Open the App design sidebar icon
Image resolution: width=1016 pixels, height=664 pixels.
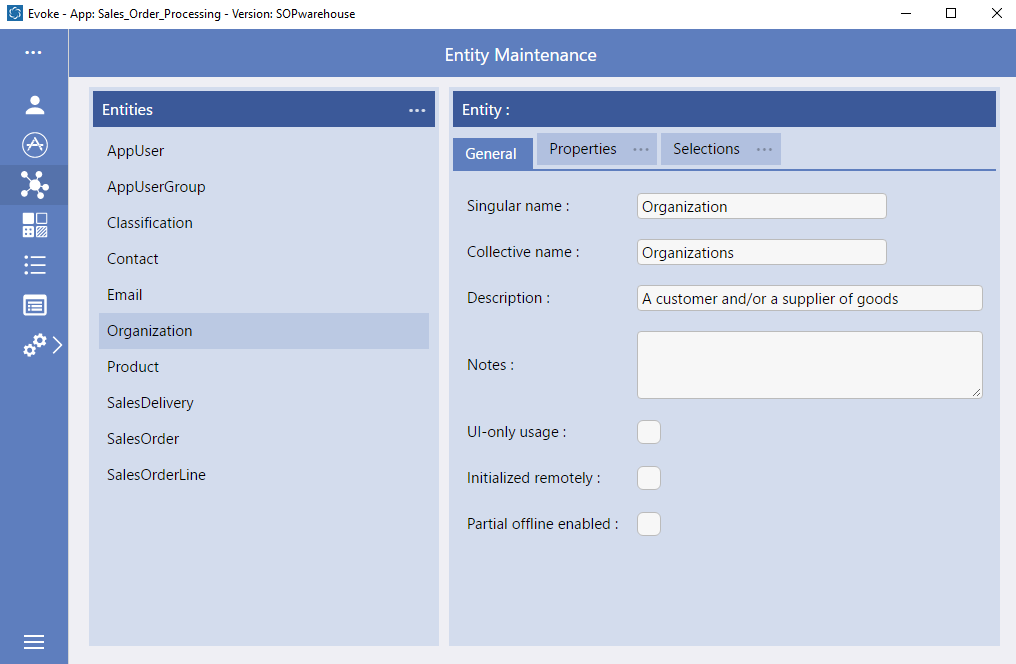pos(34,145)
